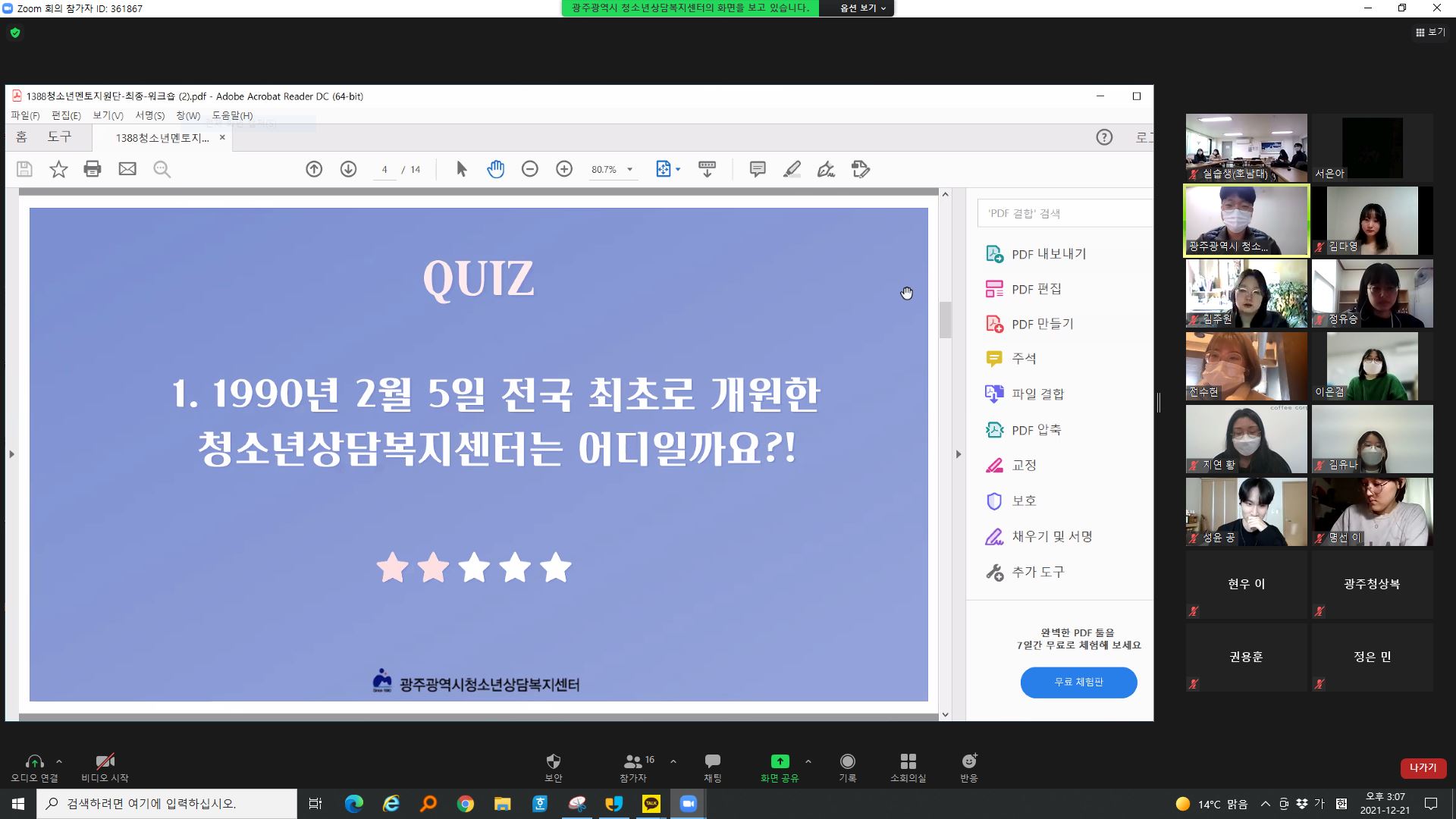Viewport: 1456px width, 819px height.
Task: Click the 무료 체험판 button
Action: pyautogui.click(x=1078, y=682)
